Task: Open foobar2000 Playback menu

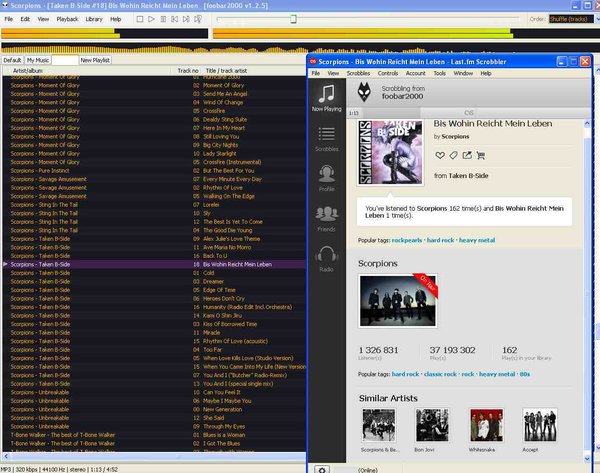Action: (x=67, y=19)
